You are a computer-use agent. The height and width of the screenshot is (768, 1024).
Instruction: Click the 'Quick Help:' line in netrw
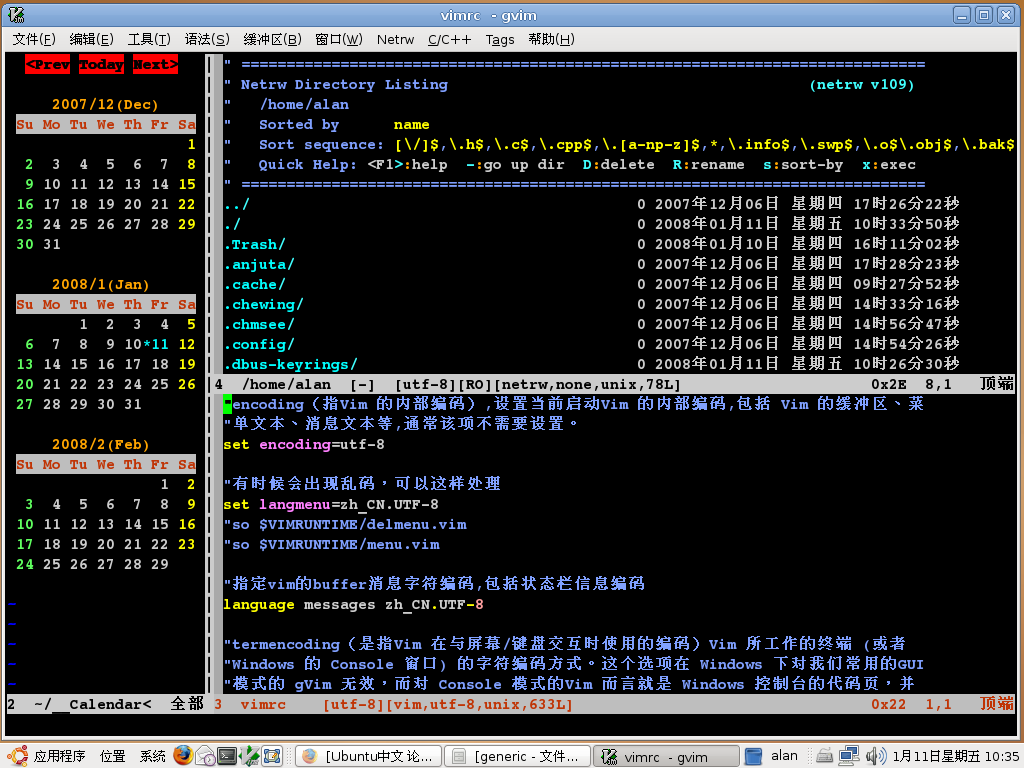click(x=569, y=164)
